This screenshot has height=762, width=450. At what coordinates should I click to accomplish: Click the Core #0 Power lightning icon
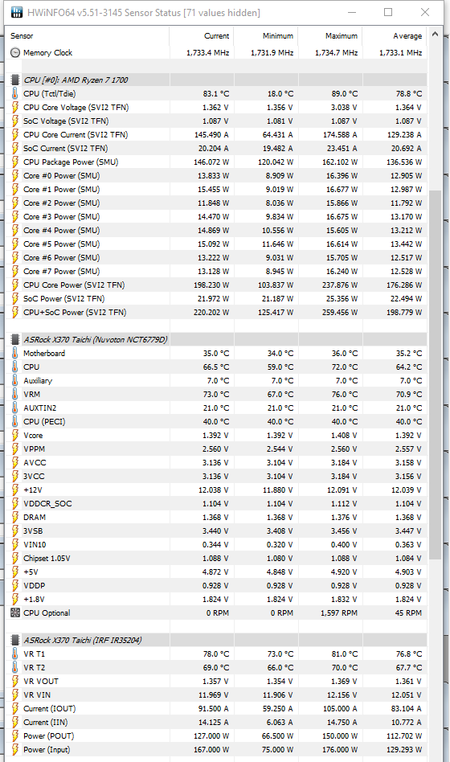tap(16, 175)
